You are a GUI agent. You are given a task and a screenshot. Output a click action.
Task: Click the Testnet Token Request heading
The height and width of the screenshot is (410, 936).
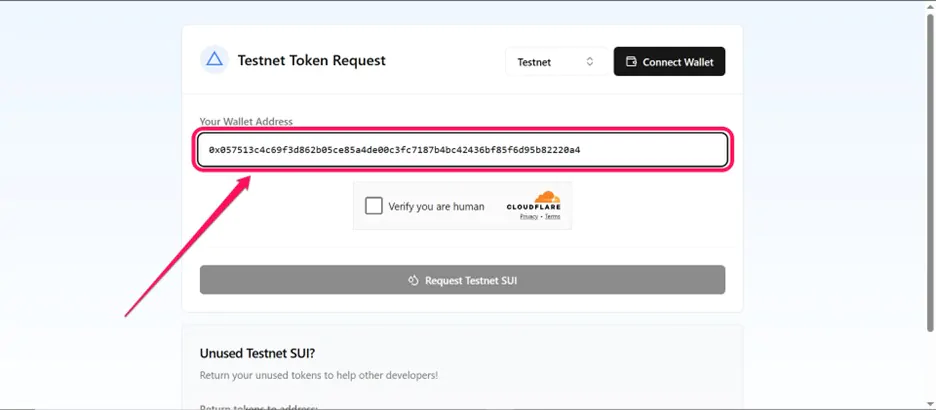point(312,60)
